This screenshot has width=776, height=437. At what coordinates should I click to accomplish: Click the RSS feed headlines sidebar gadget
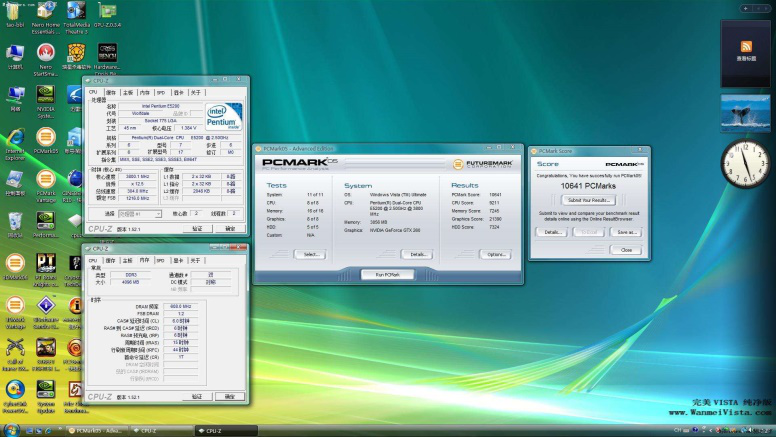pos(746,53)
